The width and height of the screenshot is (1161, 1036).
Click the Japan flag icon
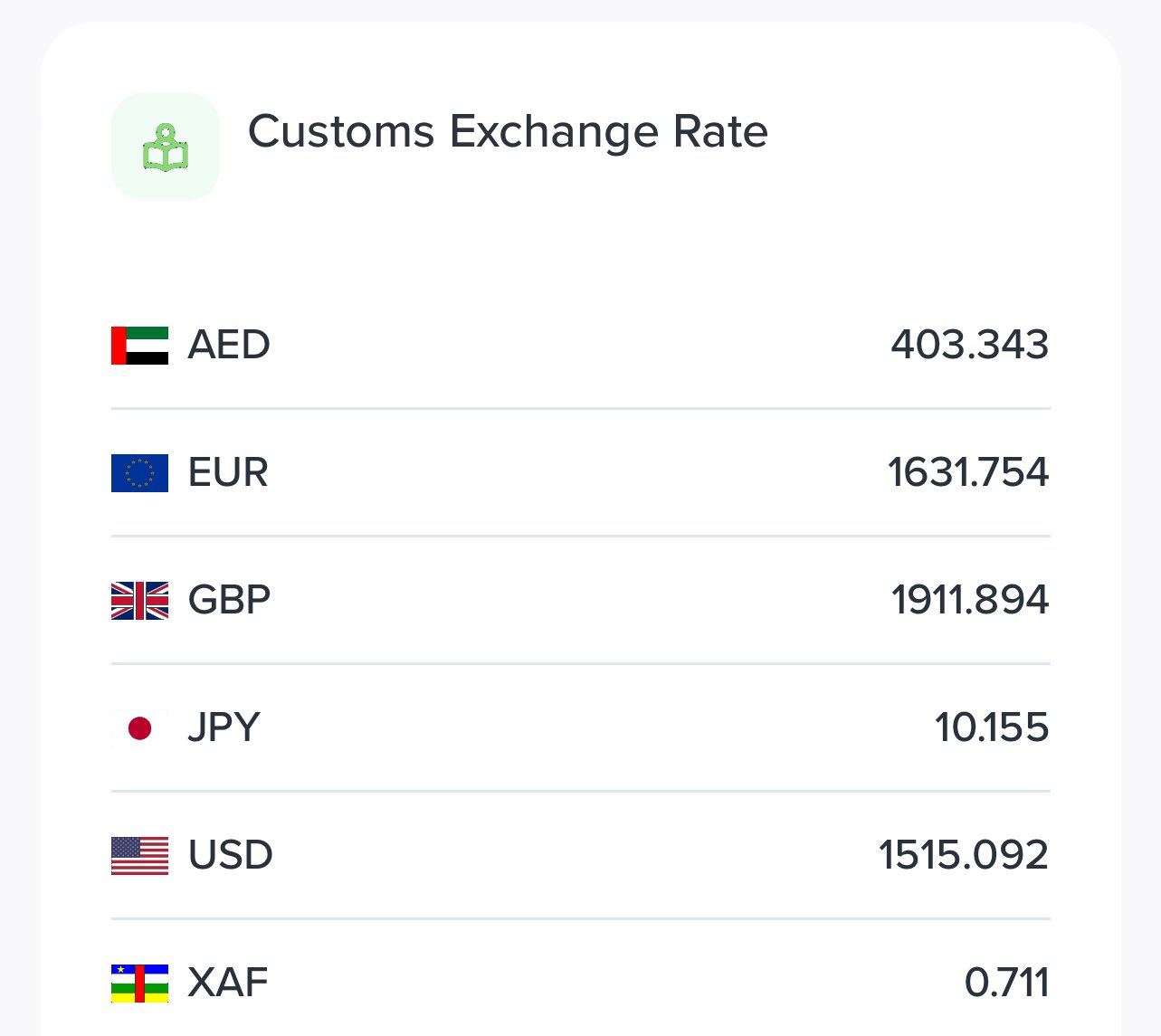point(139,728)
